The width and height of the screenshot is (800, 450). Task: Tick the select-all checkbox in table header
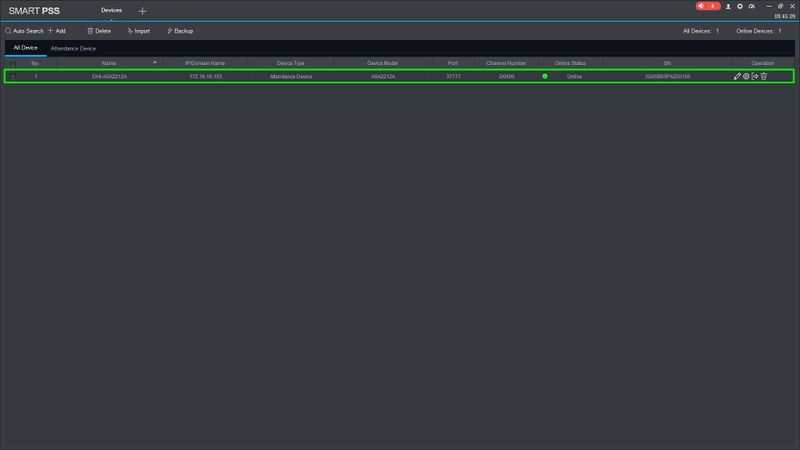click(x=13, y=64)
